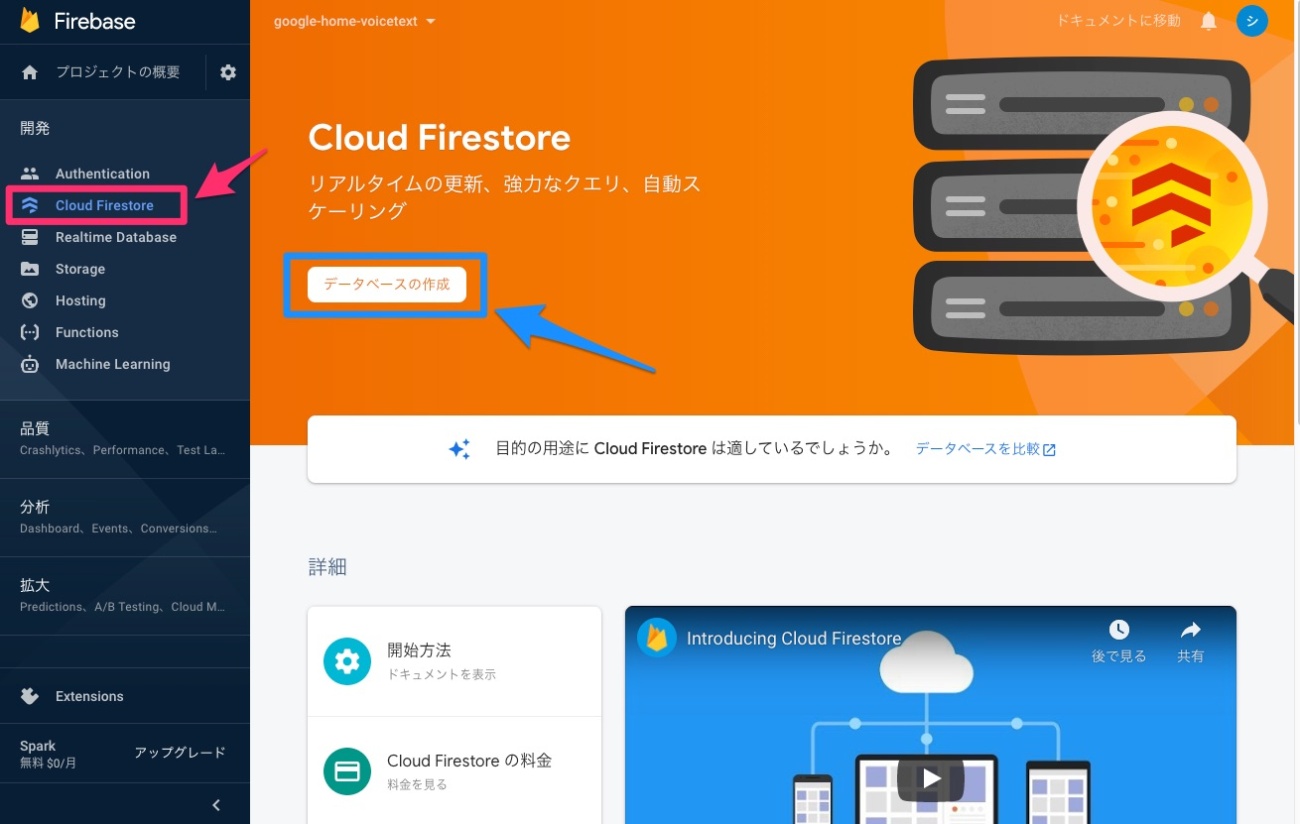
Task: Collapse the 開発 section header
Action: pyautogui.click(x=35, y=128)
